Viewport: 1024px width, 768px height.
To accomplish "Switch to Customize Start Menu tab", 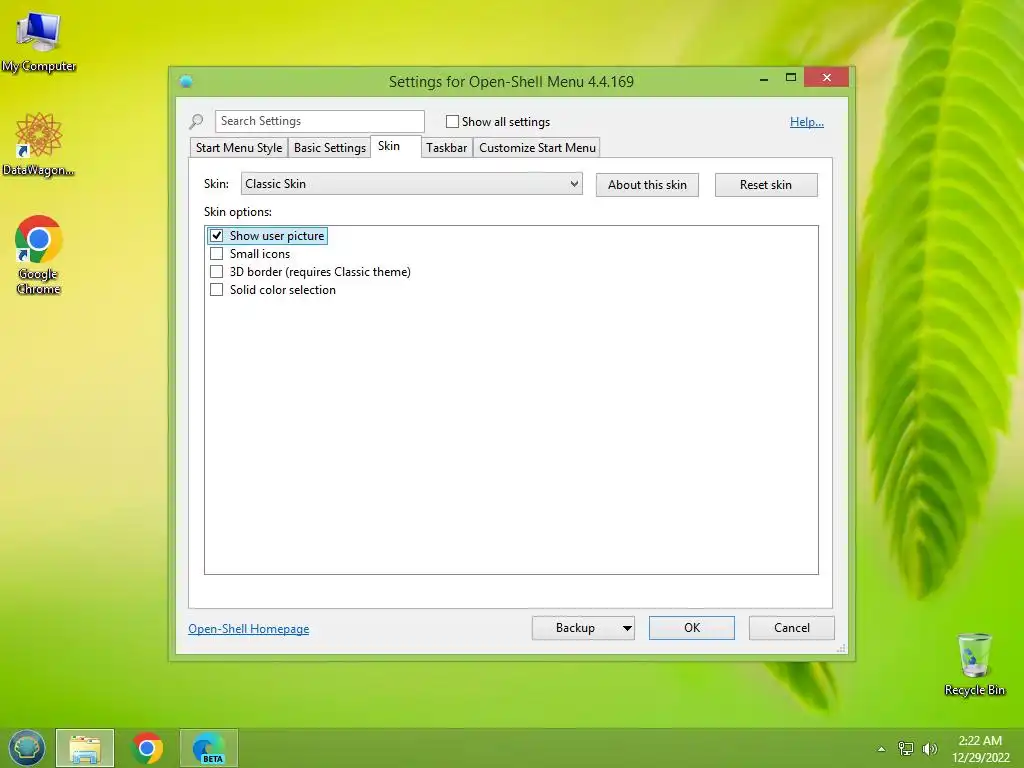I will coord(537,148).
